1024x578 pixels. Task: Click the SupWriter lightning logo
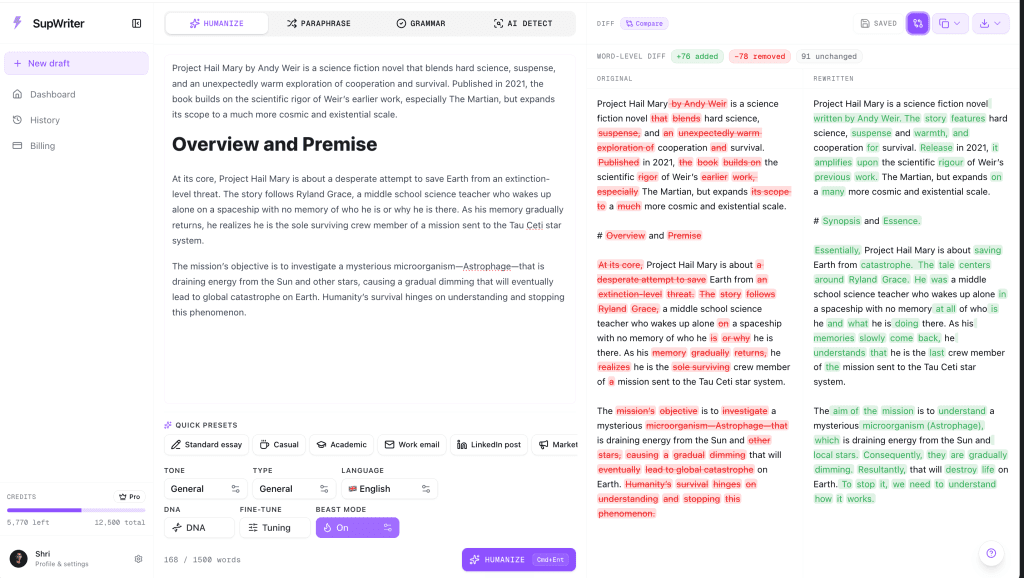coord(18,23)
